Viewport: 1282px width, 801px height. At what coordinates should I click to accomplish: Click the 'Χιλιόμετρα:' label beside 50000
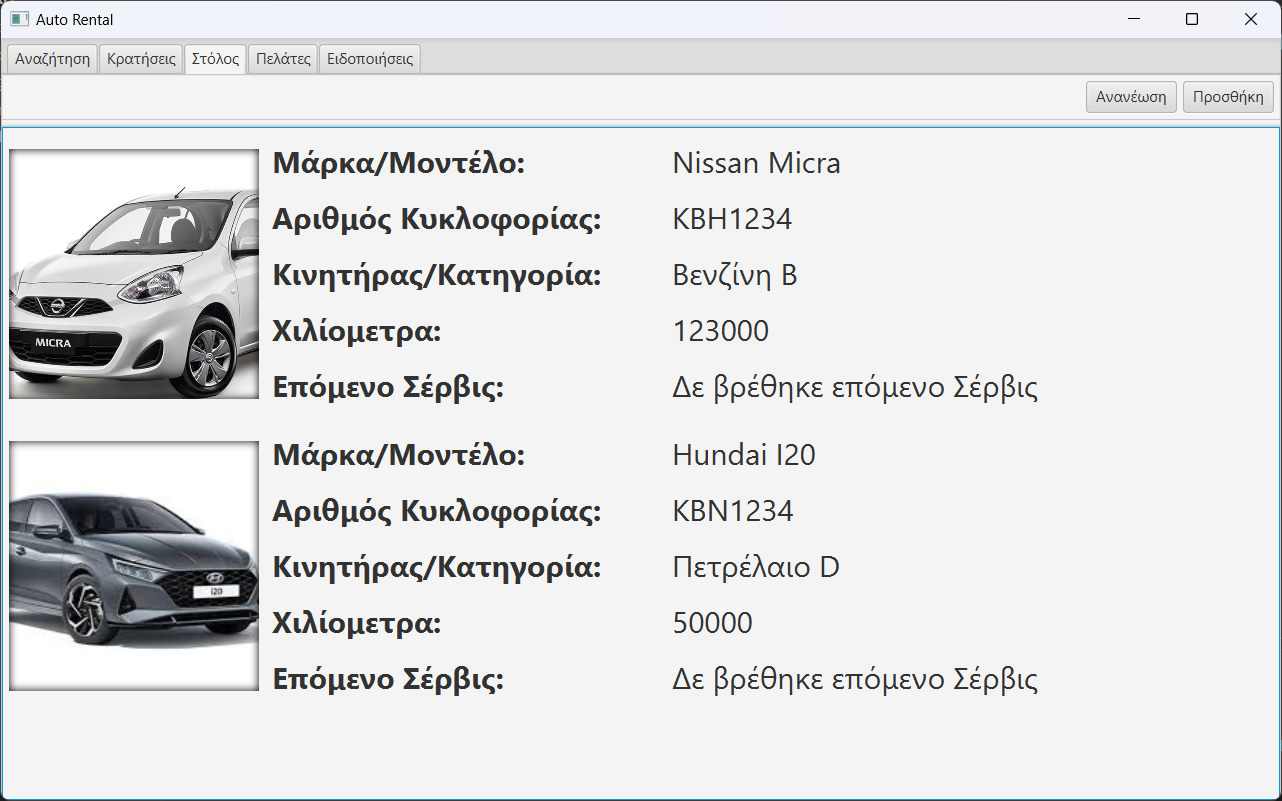[357, 623]
